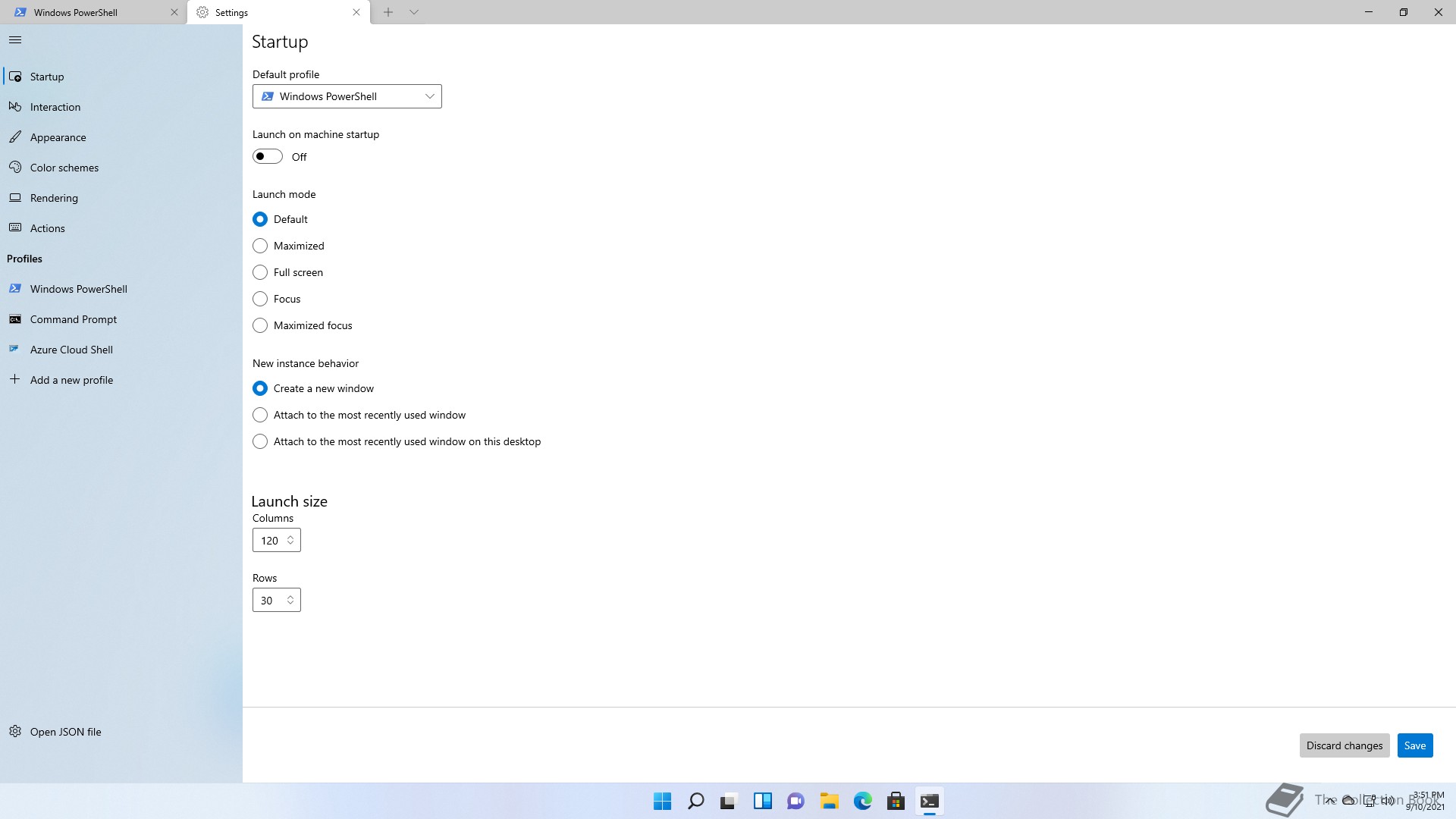Click the hamburger menu icon in the sidebar
1456x819 pixels.
pyautogui.click(x=15, y=40)
